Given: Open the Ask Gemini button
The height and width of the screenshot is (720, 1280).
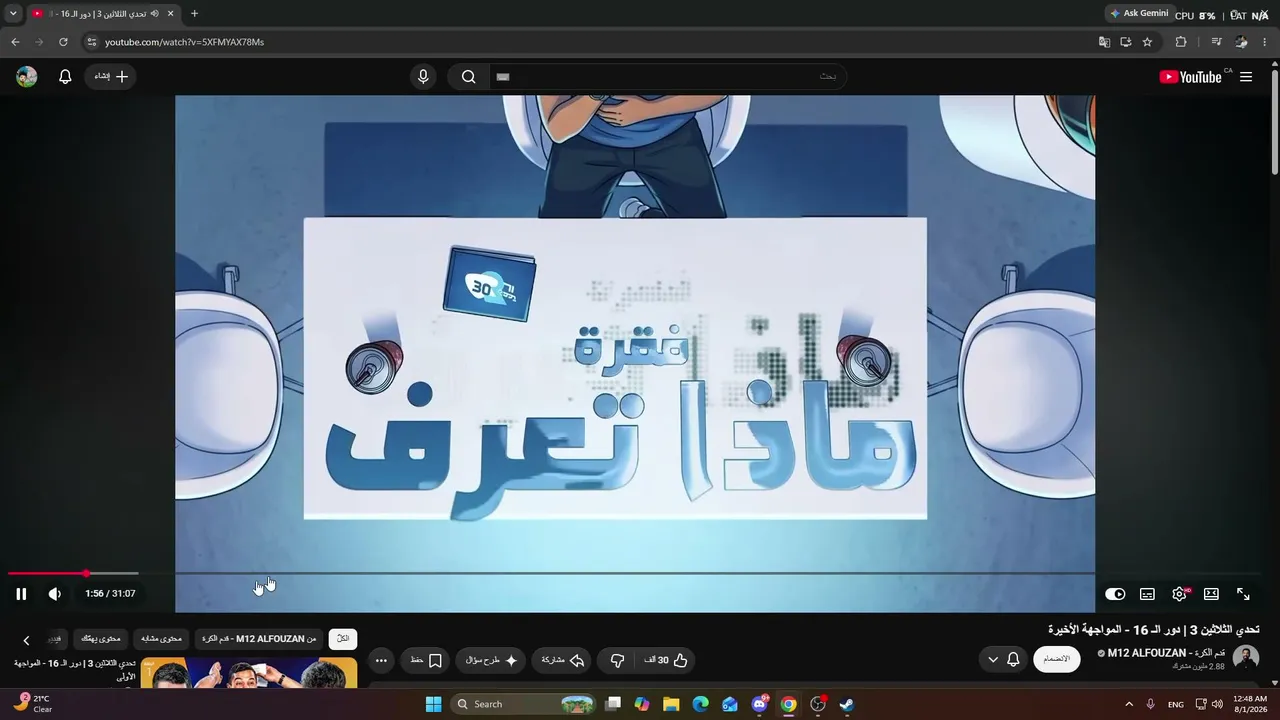Looking at the screenshot, I should [x=1139, y=14].
